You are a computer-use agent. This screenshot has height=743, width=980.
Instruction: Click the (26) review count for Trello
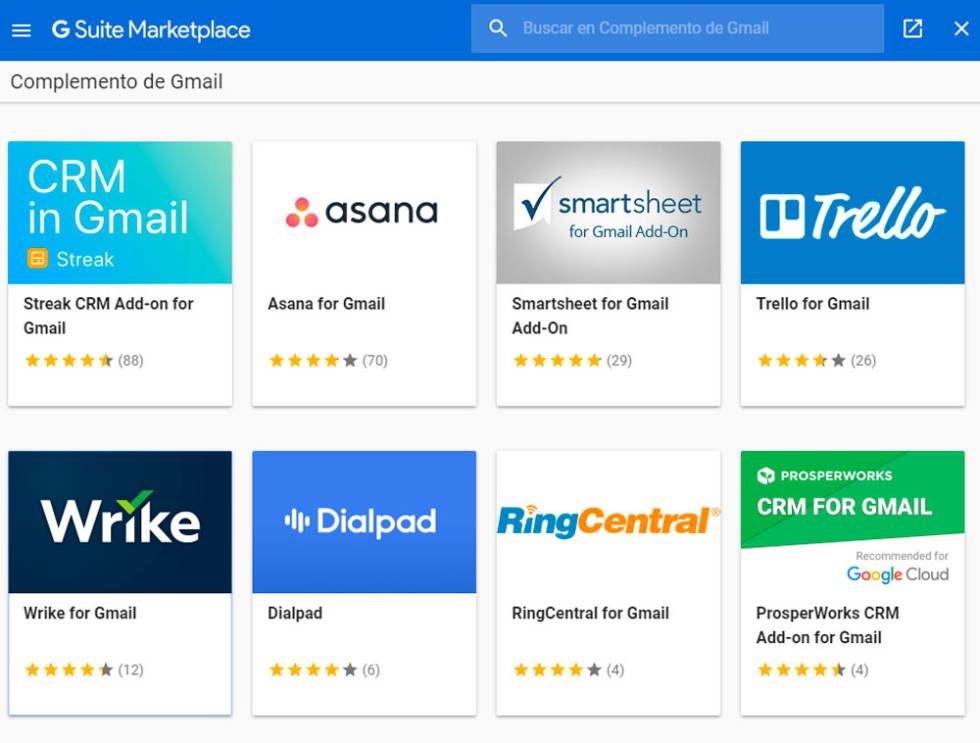pyautogui.click(x=863, y=361)
